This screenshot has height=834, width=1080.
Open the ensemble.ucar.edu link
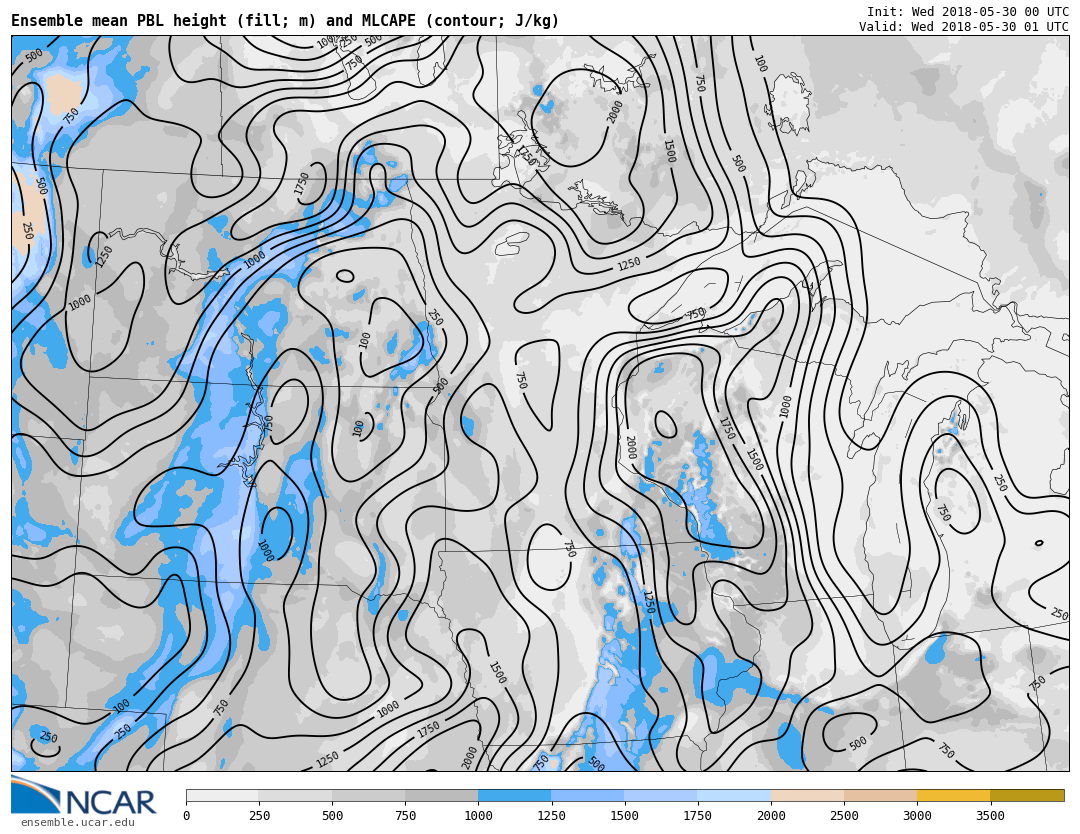click(78, 822)
